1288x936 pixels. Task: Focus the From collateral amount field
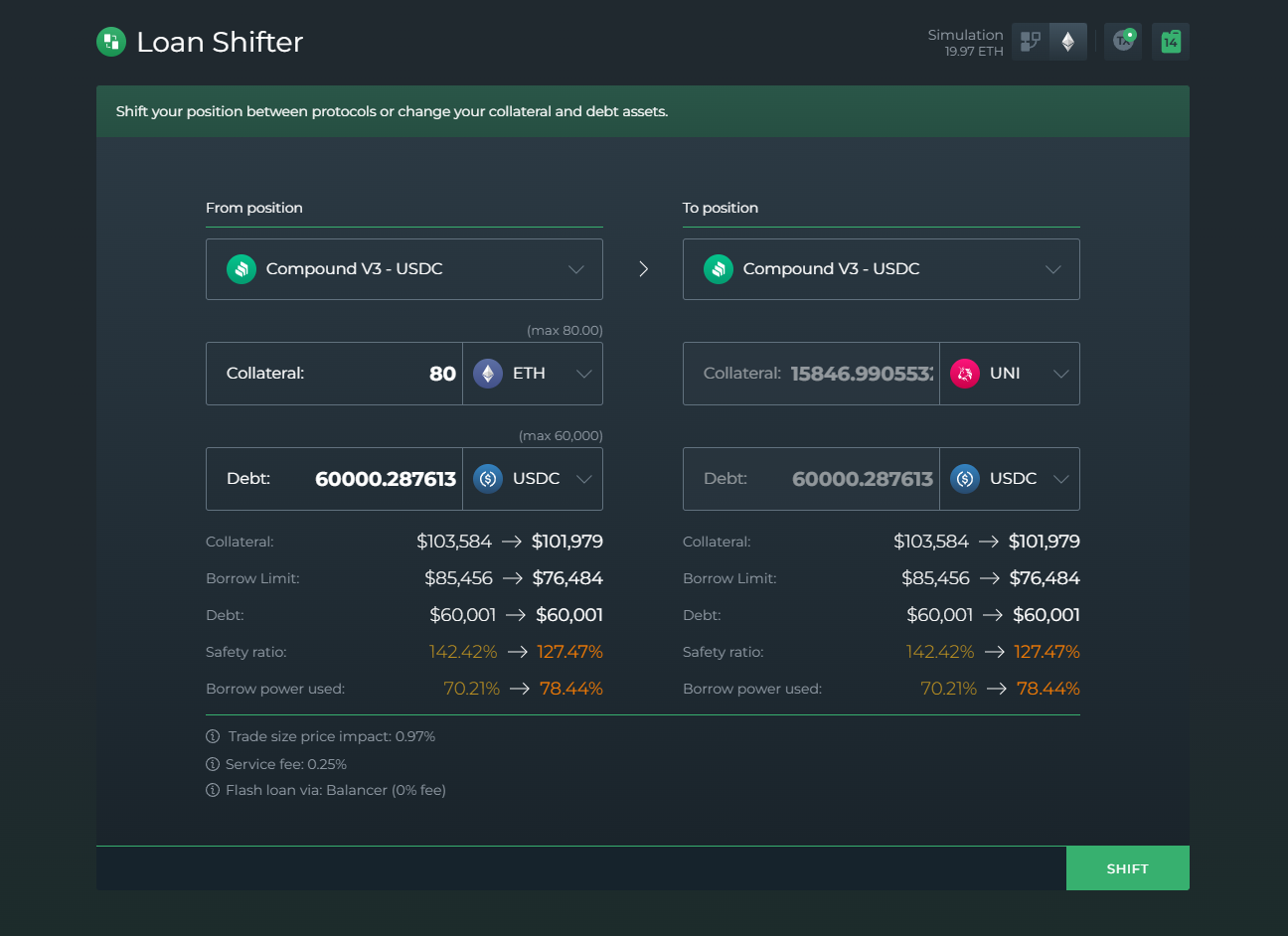pyautogui.click(x=335, y=374)
